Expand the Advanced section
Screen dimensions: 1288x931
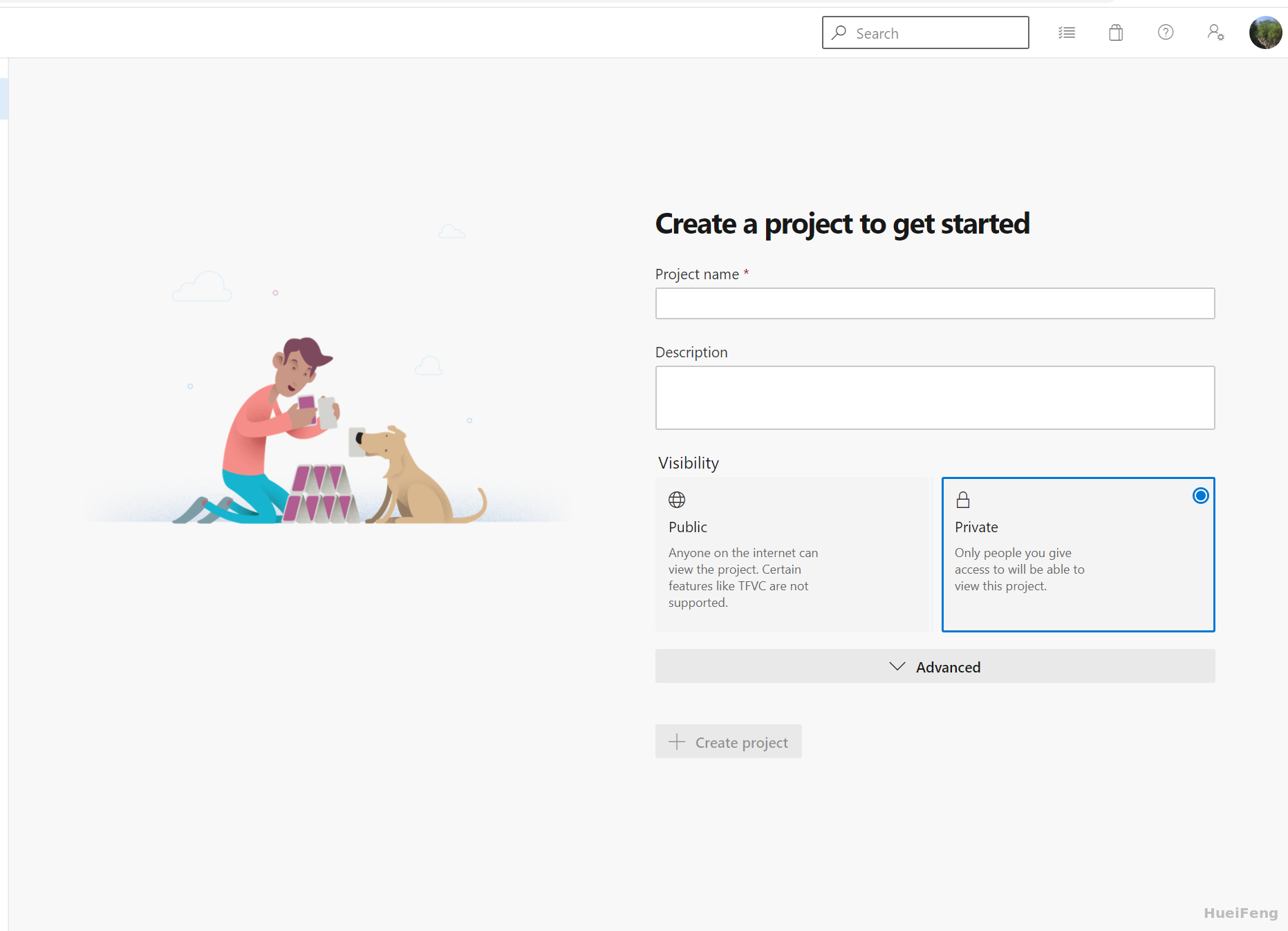click(935, 666)
